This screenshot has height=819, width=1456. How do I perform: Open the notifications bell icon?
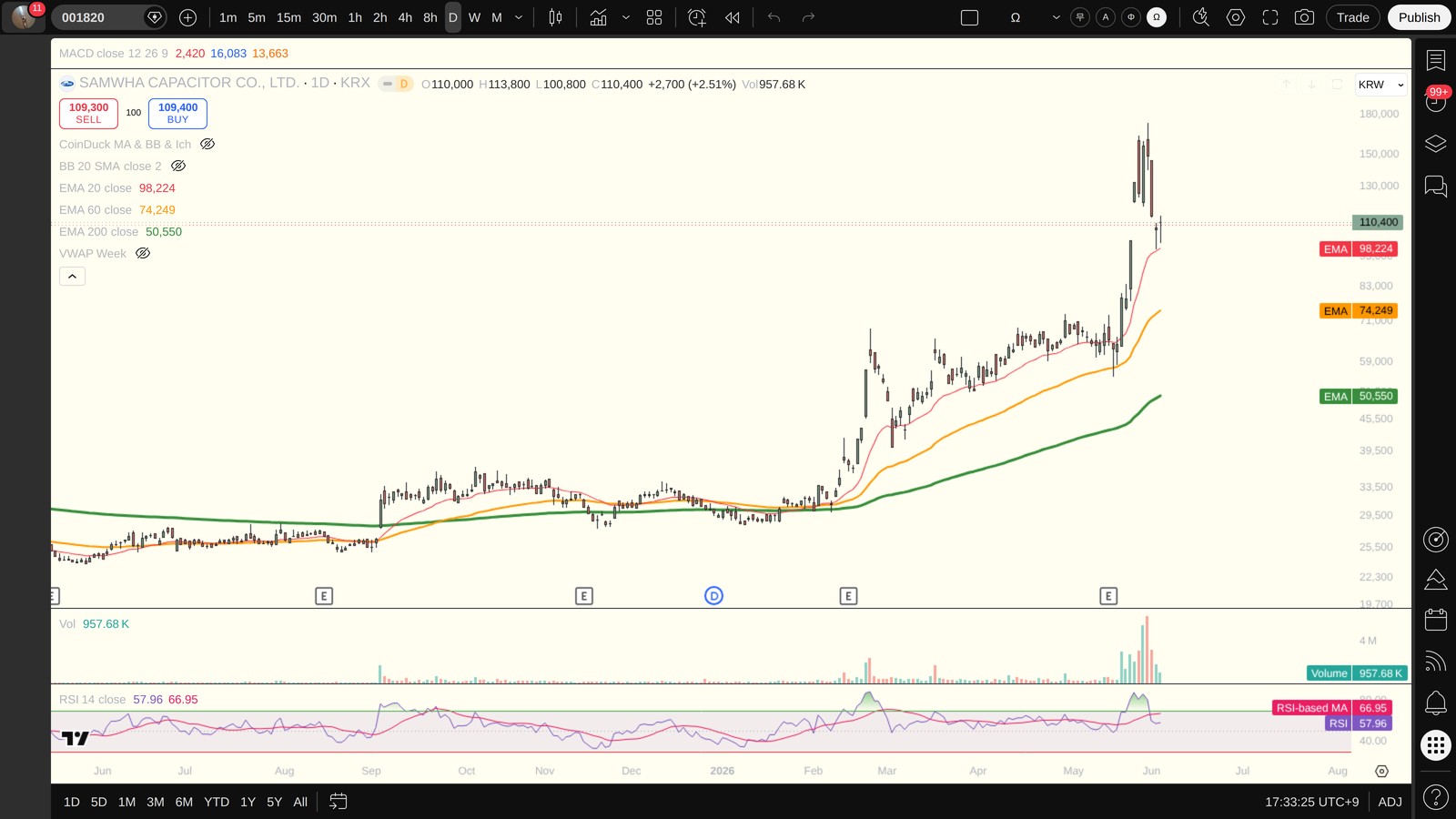tap(1436, 703)
